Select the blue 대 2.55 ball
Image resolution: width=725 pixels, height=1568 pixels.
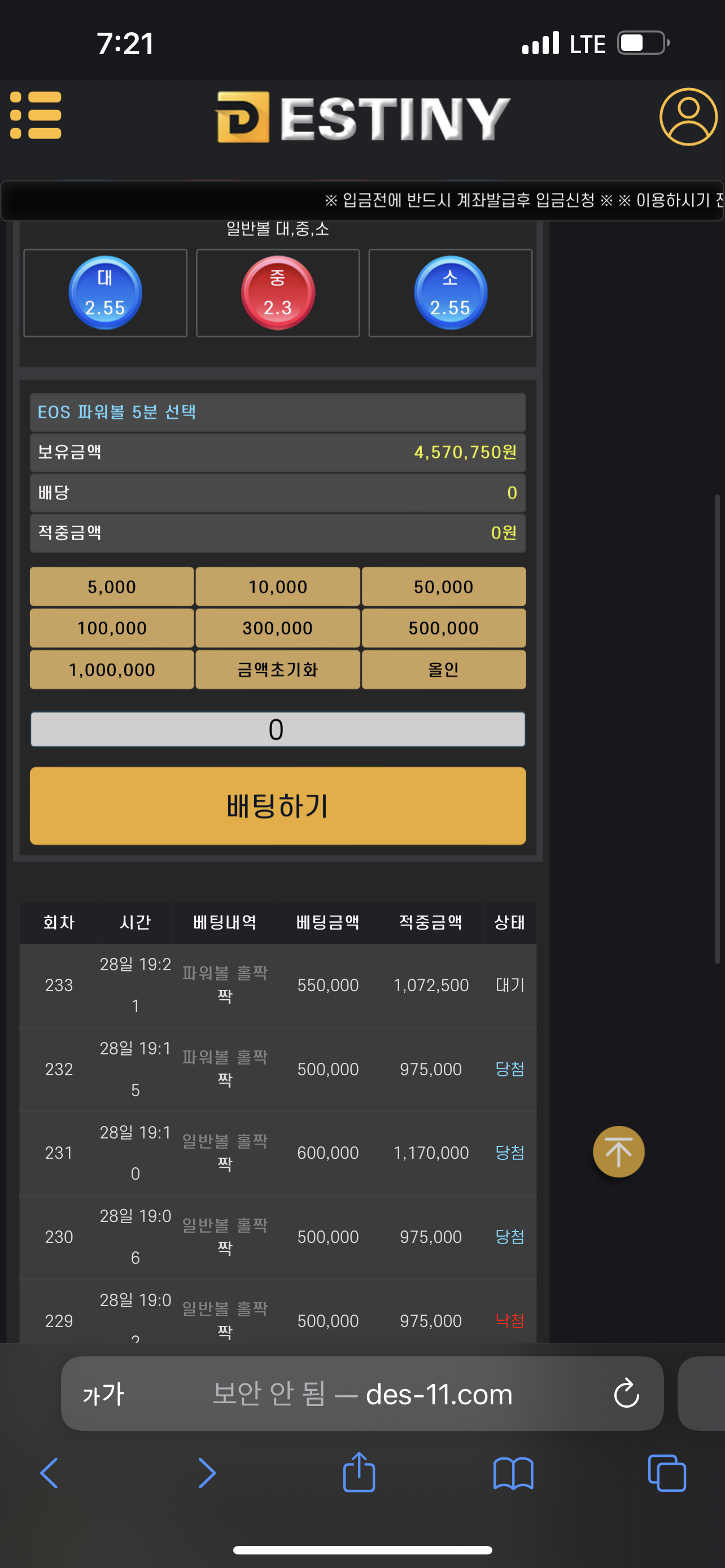click(x=106, y=293)
